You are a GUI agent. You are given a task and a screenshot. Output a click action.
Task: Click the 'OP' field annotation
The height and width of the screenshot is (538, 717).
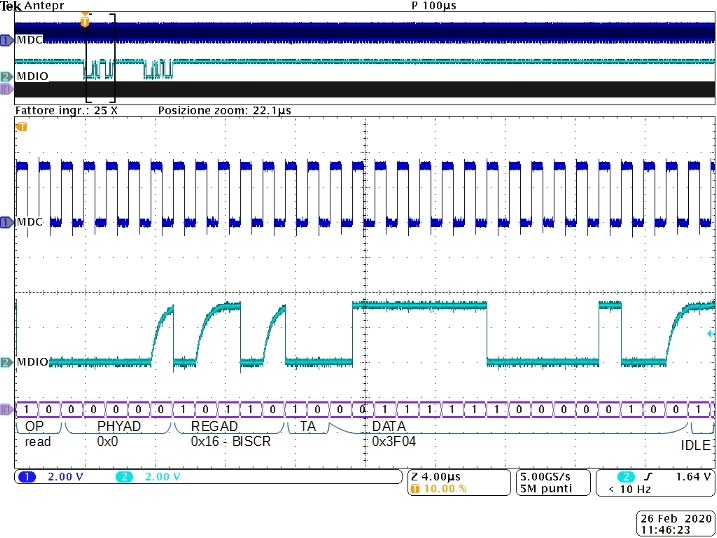coord(34,426)
